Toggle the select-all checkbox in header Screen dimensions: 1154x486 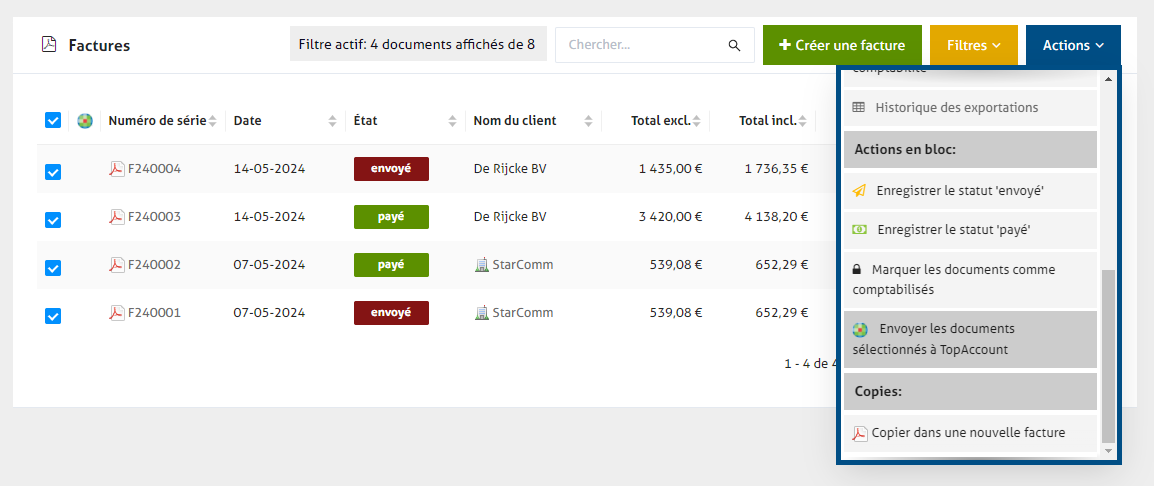coord(53,121)
